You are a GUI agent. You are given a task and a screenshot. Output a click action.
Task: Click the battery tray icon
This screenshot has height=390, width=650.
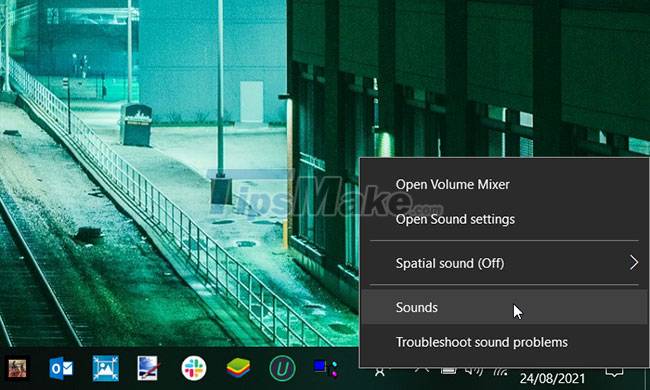pos(448,371)
